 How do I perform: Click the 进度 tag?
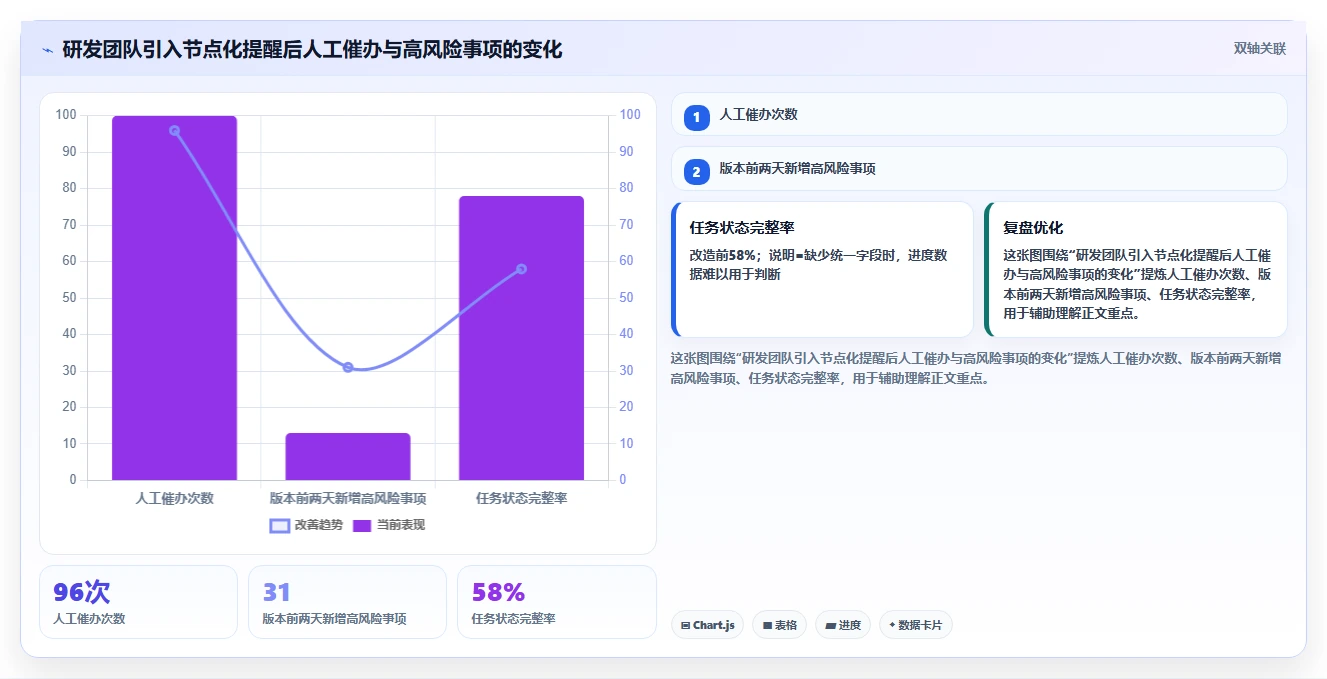point(843,625)
